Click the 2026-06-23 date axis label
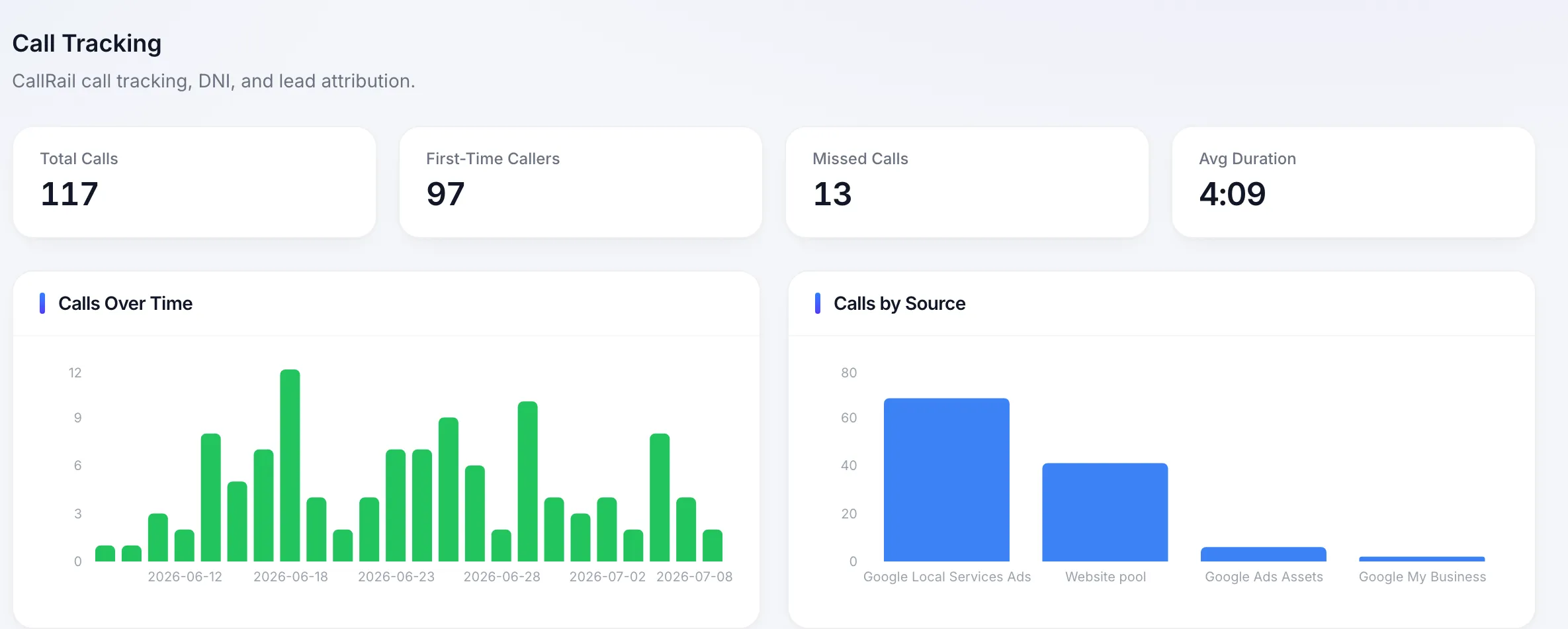 point(396,577)
